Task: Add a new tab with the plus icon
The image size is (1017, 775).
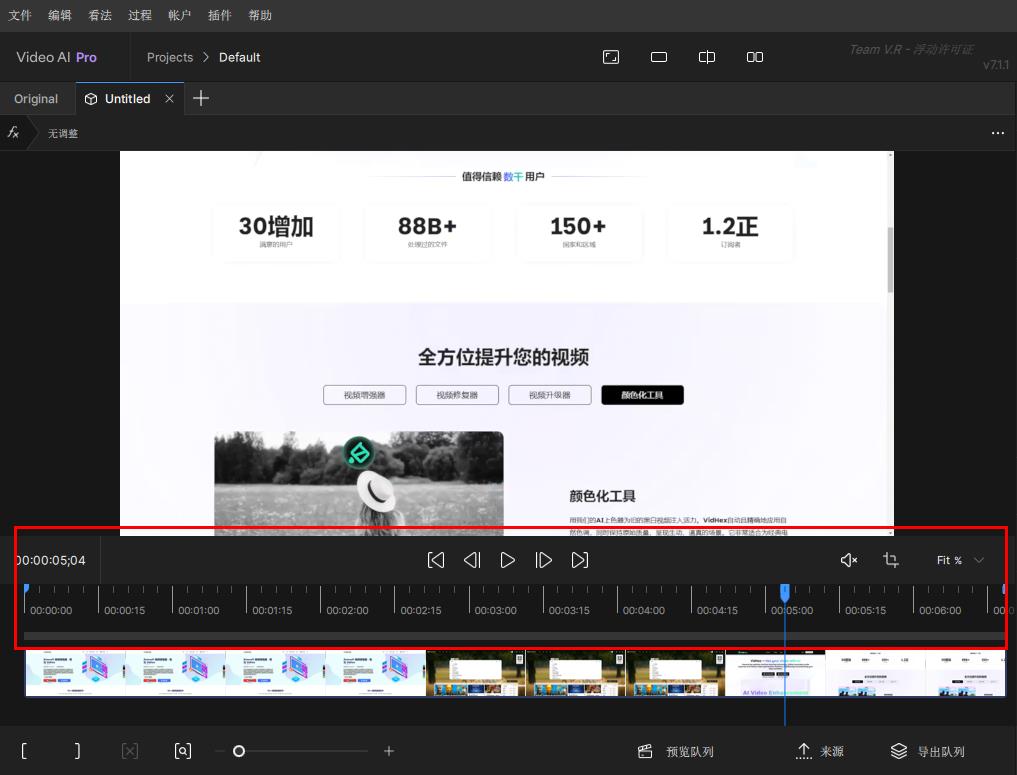Action: pyautogui.click(x=201, y=98)
